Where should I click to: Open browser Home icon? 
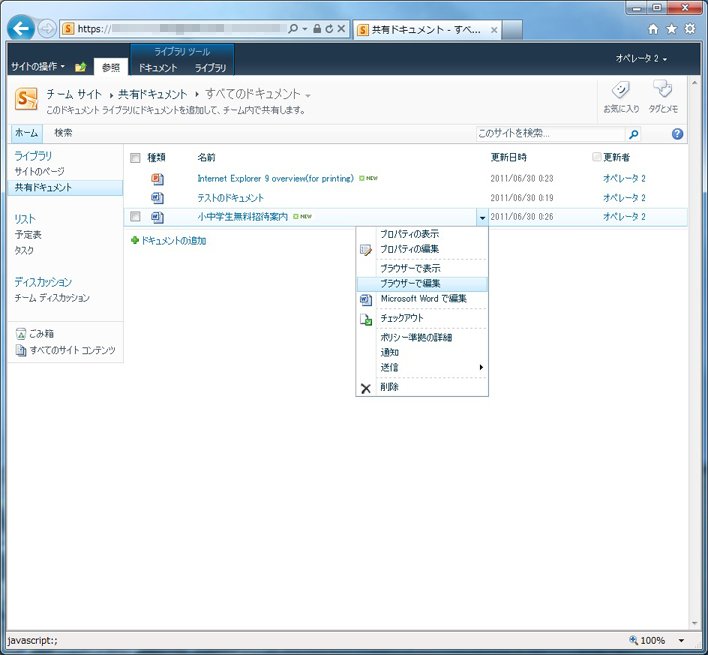point(653,29)
